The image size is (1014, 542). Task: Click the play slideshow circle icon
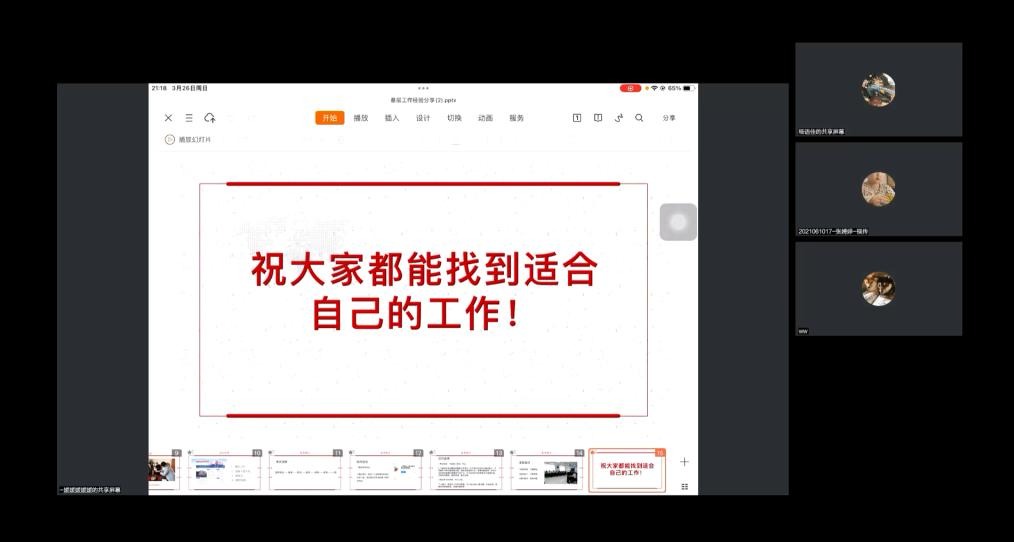coord(170,140)
